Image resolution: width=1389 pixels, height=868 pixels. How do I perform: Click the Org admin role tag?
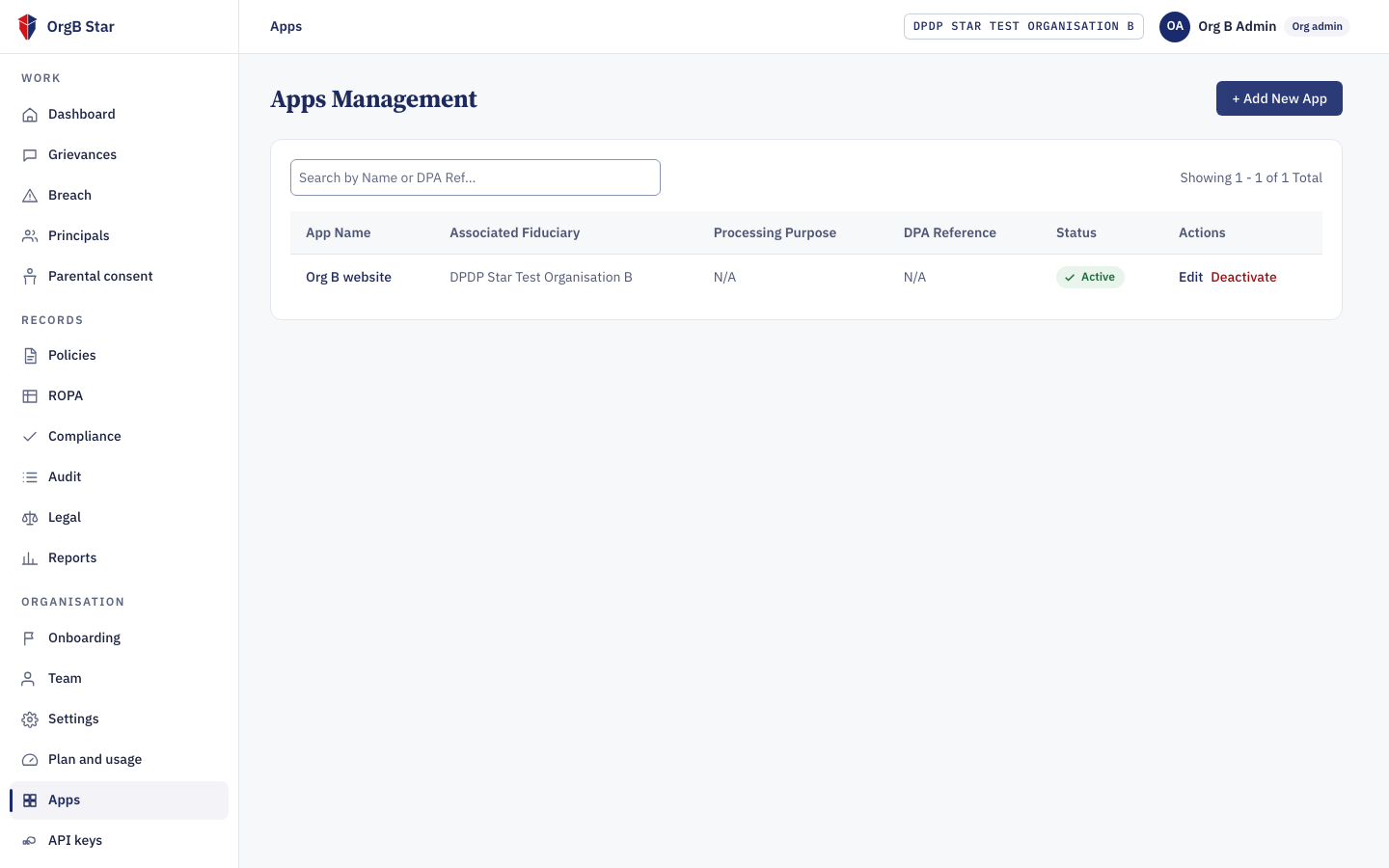coord(1317,26)
